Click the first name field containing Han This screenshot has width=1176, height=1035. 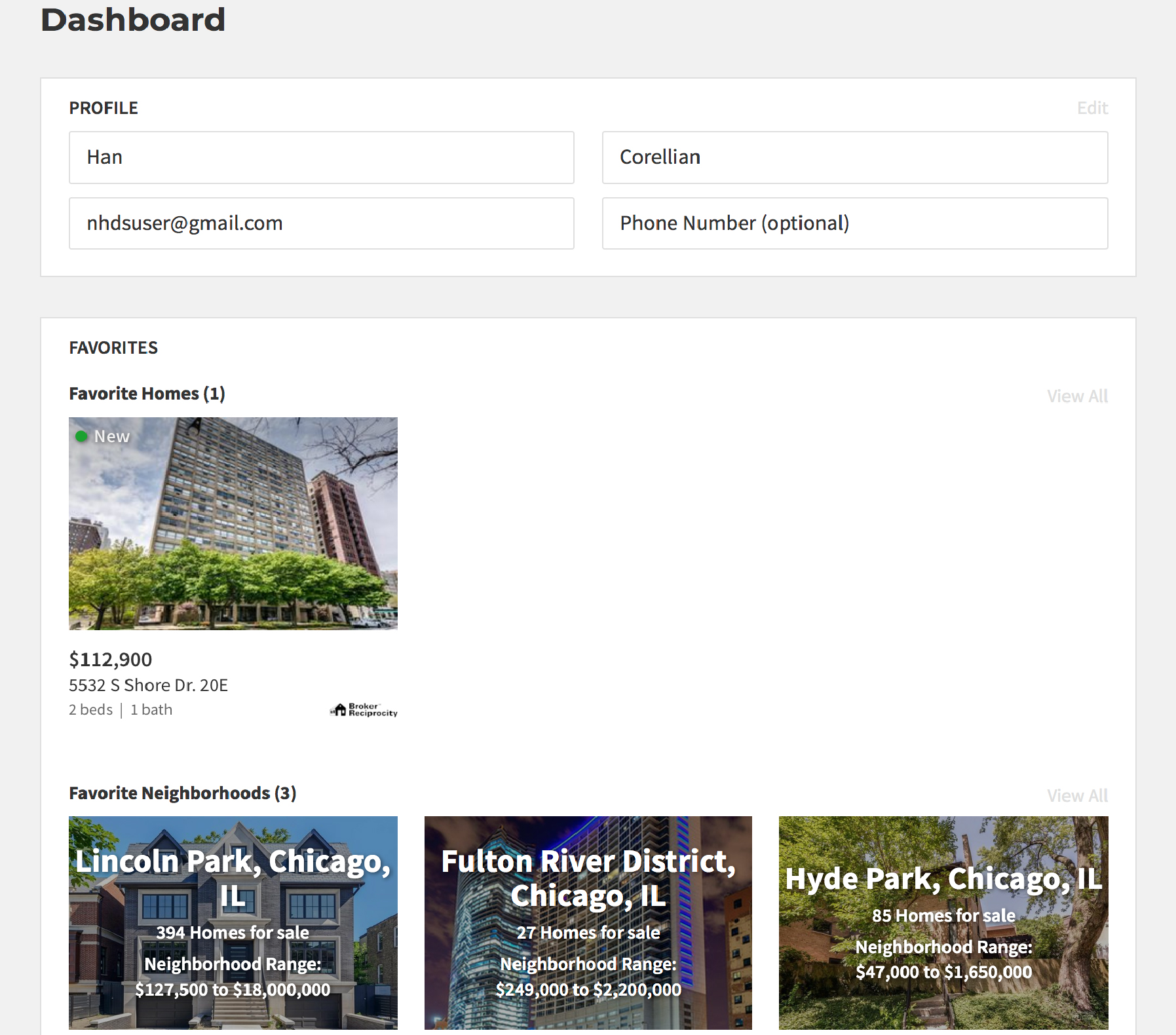click(322, 158)
